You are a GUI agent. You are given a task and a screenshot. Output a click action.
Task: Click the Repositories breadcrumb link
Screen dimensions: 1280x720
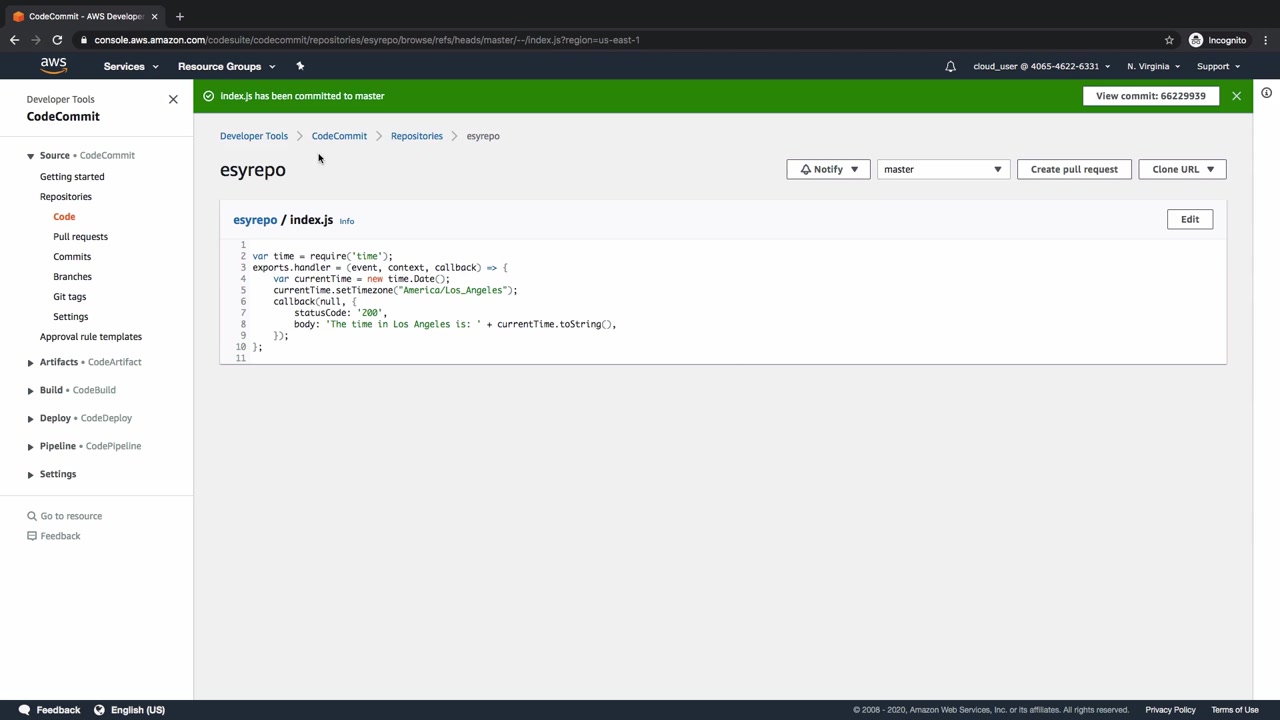[x=417, y=136]
